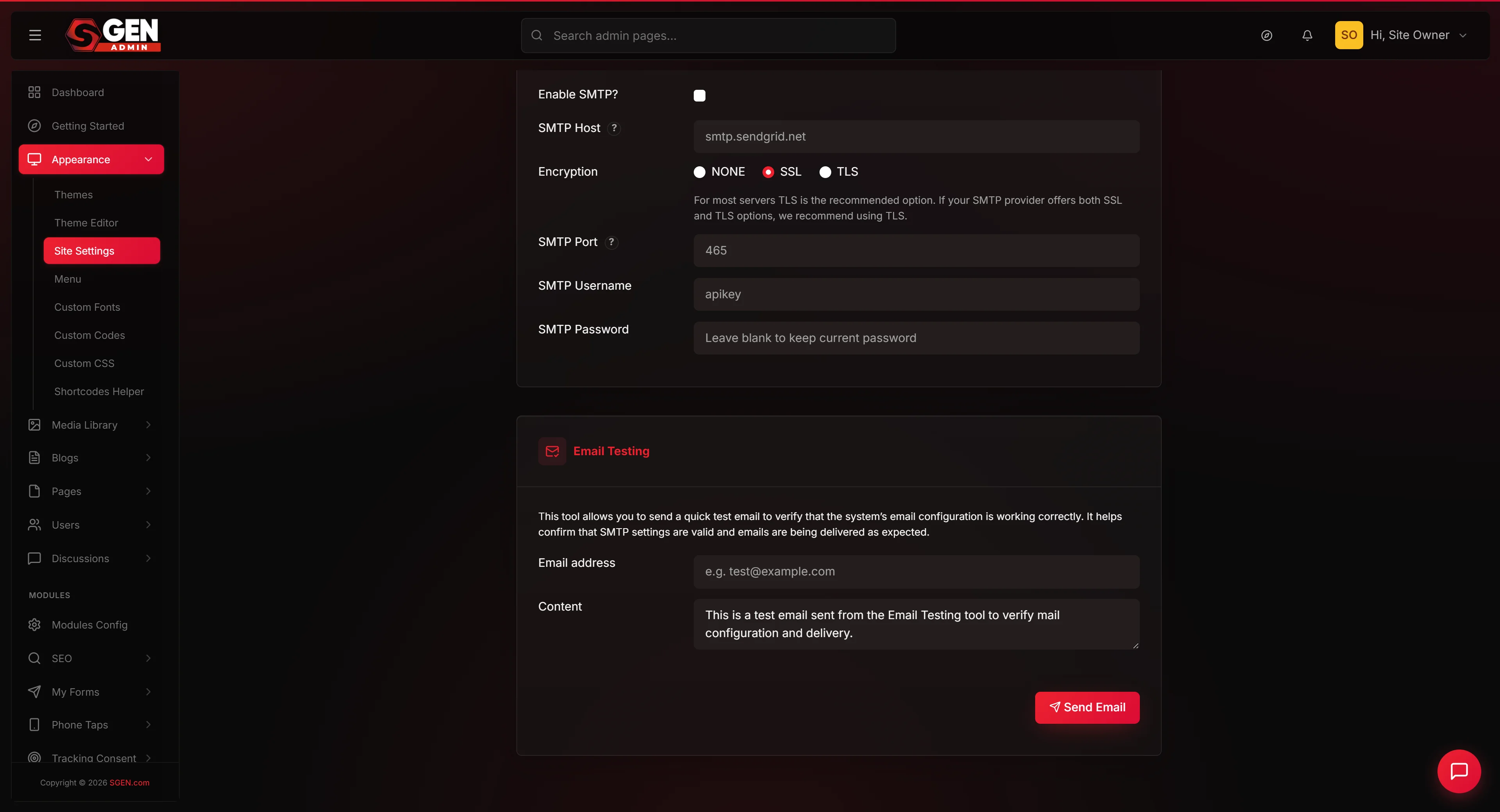Click the compass icon in header
Image resolution: width=1500 pixels, height=812 pixels.
point(1266,36)
